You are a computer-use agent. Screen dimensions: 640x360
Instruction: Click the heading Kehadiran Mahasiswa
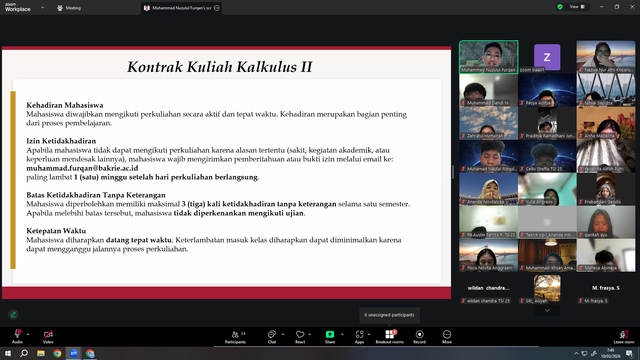64,105
